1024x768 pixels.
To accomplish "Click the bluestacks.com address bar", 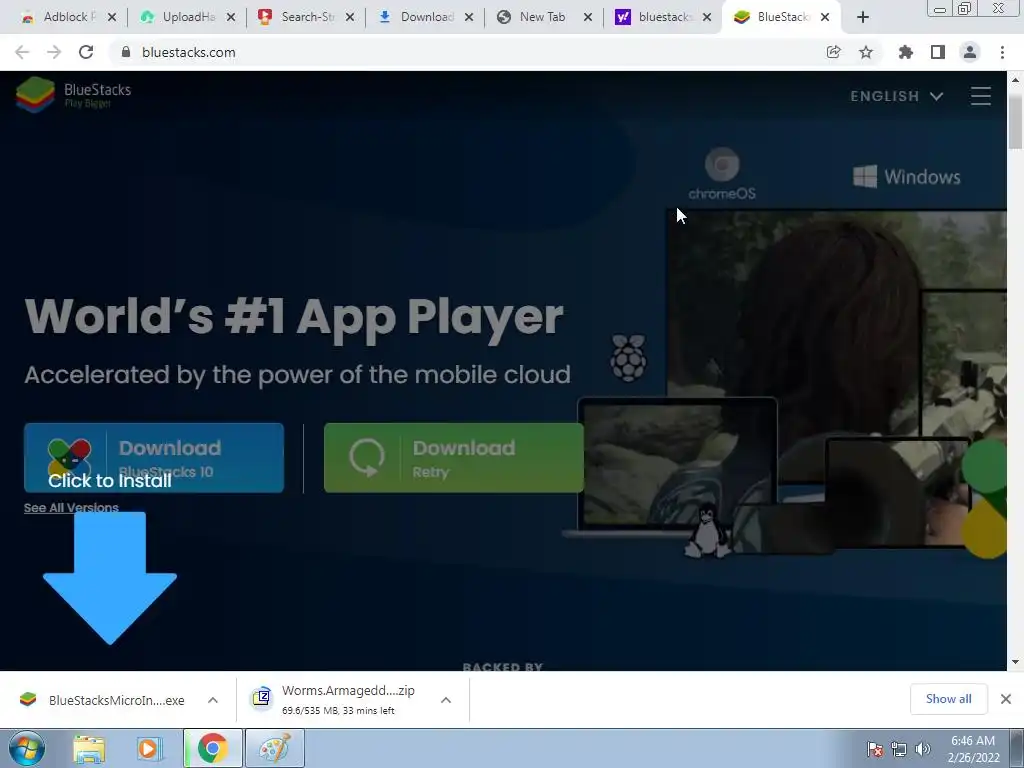I will tap(470, 52).
